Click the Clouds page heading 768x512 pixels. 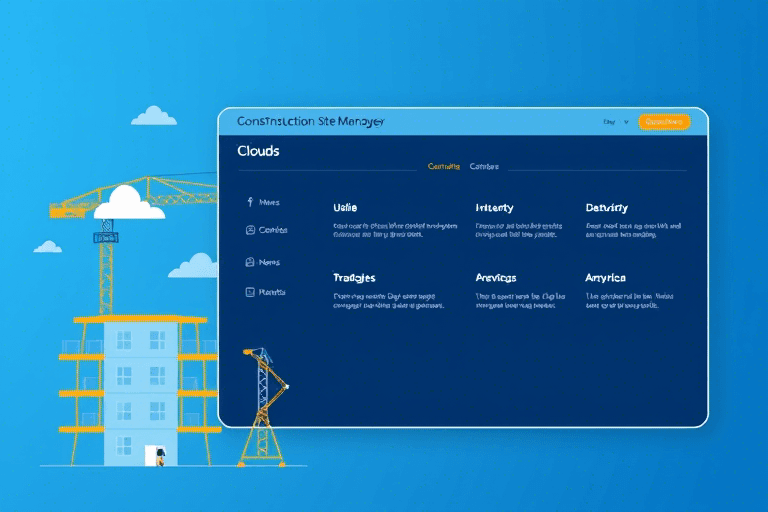258,151
